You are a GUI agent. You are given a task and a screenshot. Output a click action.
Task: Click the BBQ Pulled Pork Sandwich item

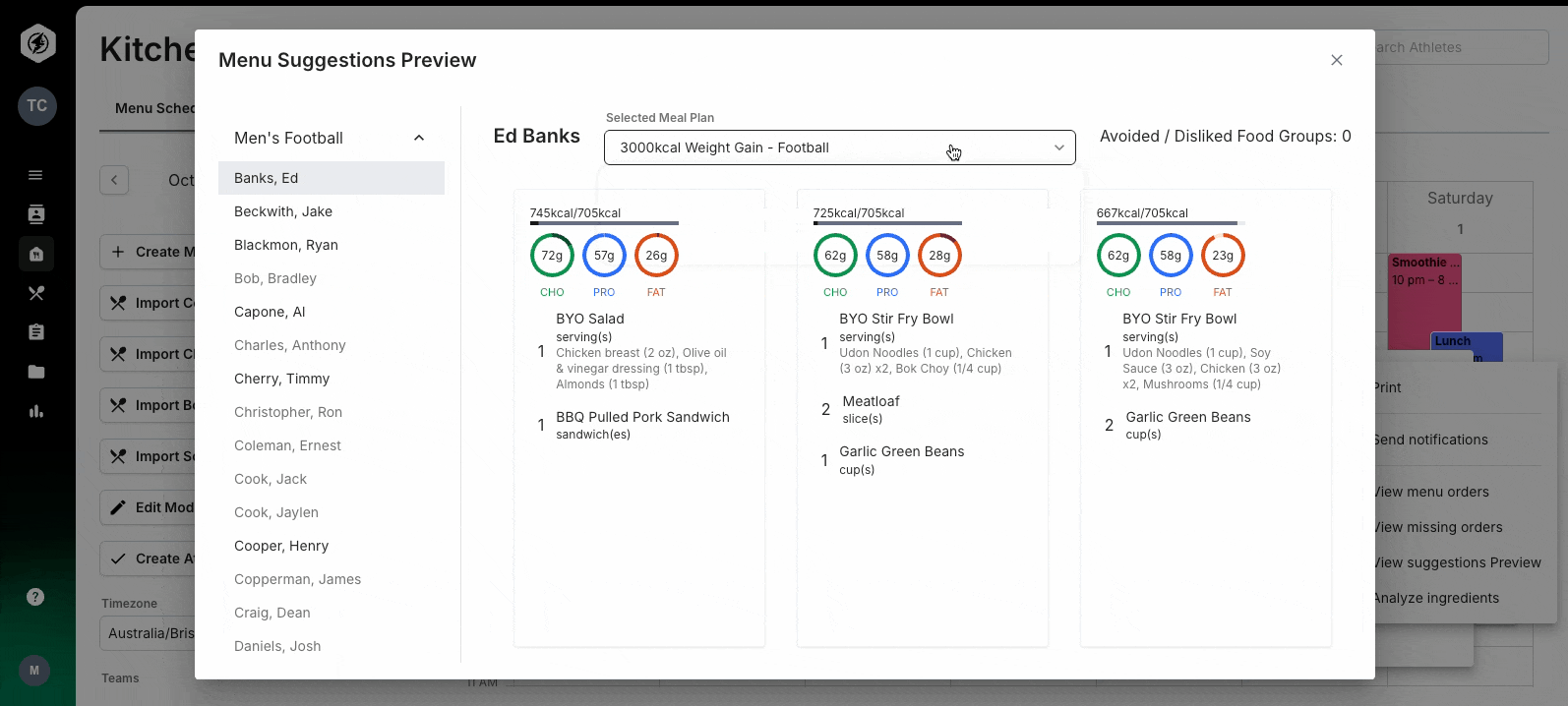pyautogui.click(x=642, y=417)
